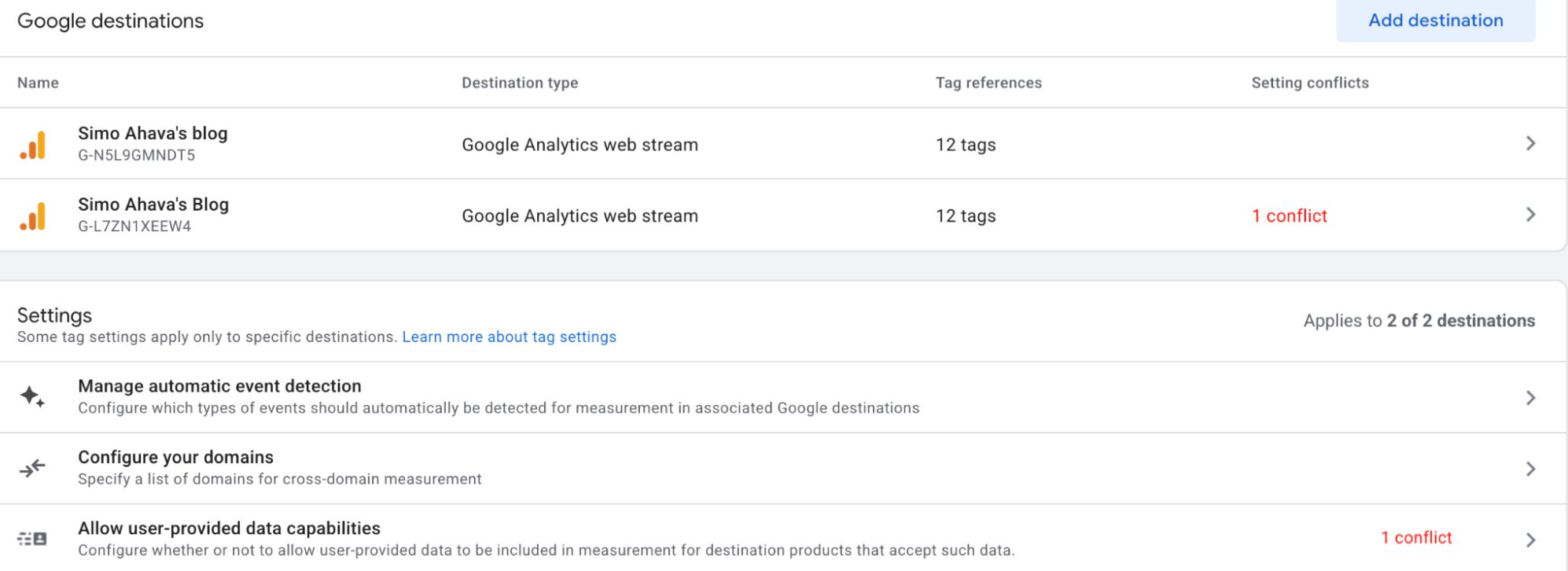
Task: Click 12 tags for G-N5L9GMNDT5 stream
Action: [x=966, y=145]
